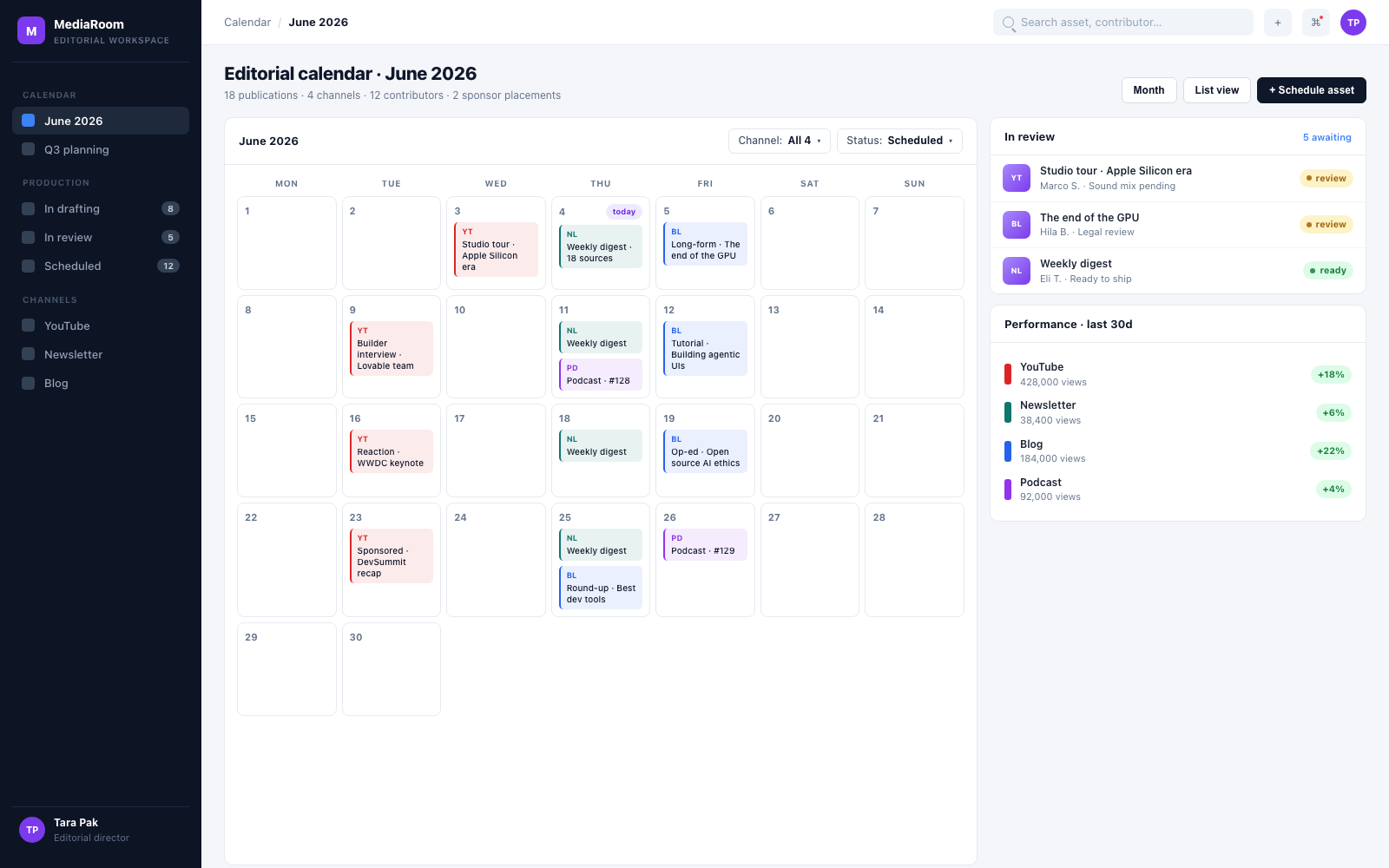This screenshot has height=868, width=1389.
Task: Open the Status: Scheduled dropdown
Action: tap(899, 141)
